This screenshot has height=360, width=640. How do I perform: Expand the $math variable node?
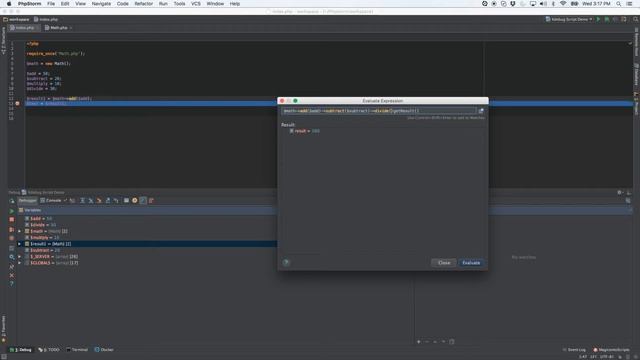click(19, 231)
